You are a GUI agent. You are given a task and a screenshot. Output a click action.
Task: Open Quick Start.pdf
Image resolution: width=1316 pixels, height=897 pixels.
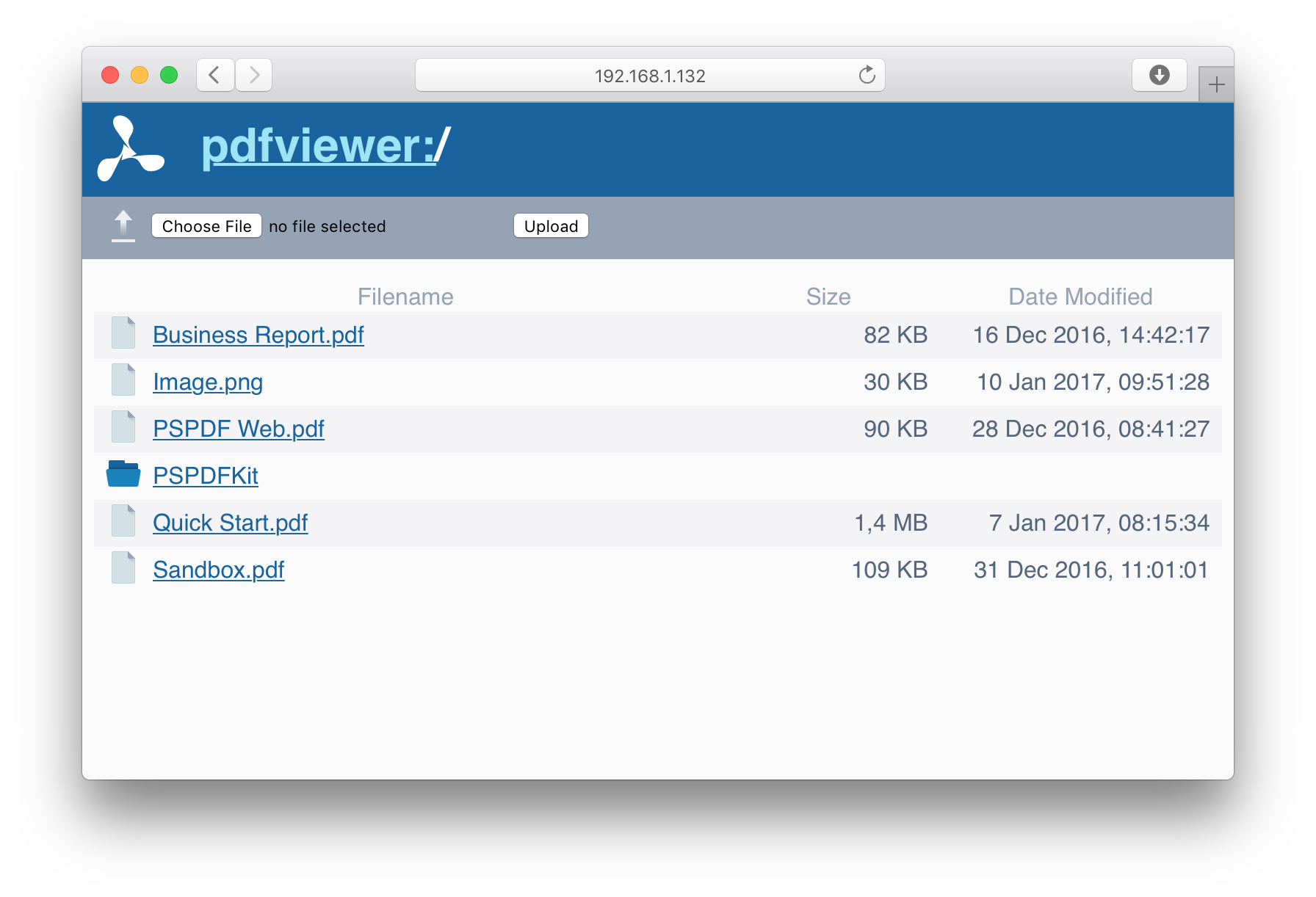point(230,523)
